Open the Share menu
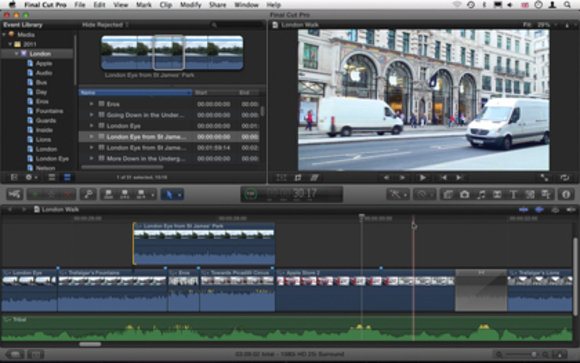 click(218, 5)
